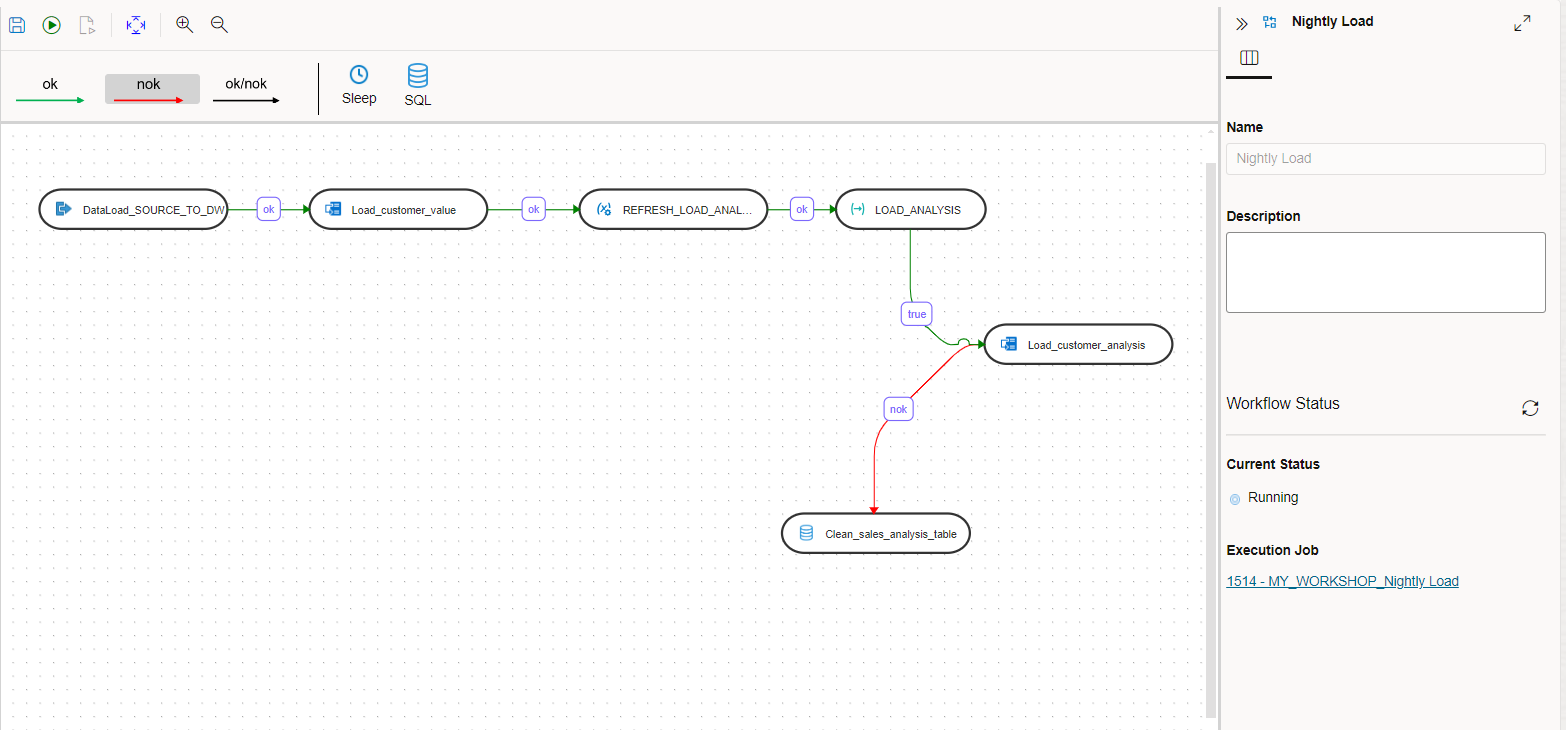Select the ok green connector tool
The height and width of the screenshot is (730, 1566).
coord(50,90)
